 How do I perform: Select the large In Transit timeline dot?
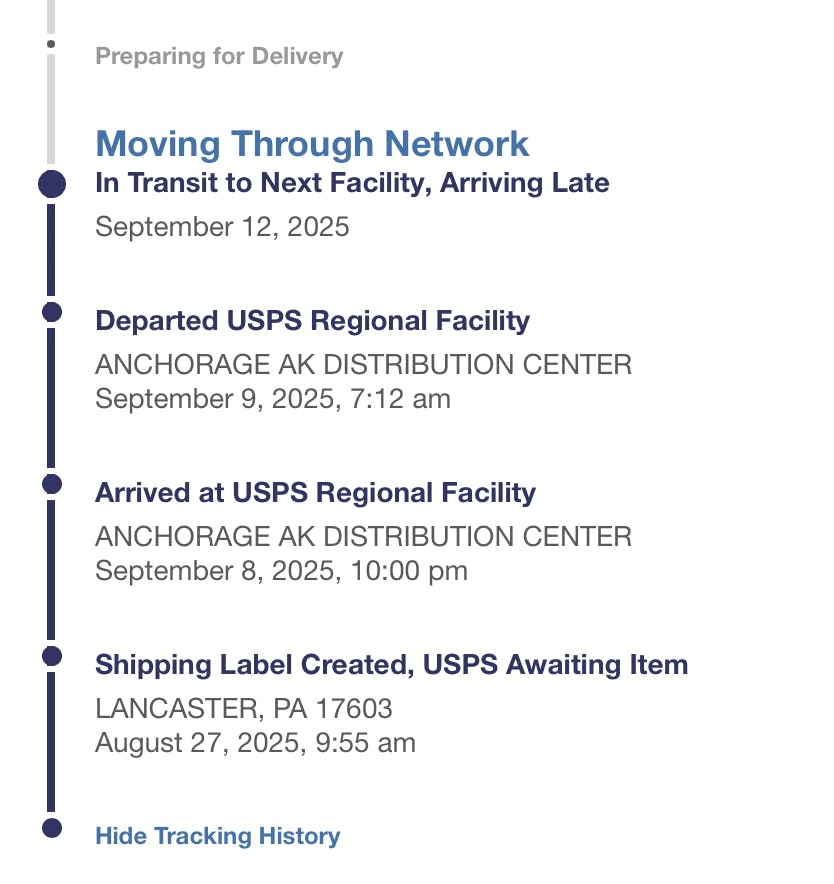coord(52,184)
